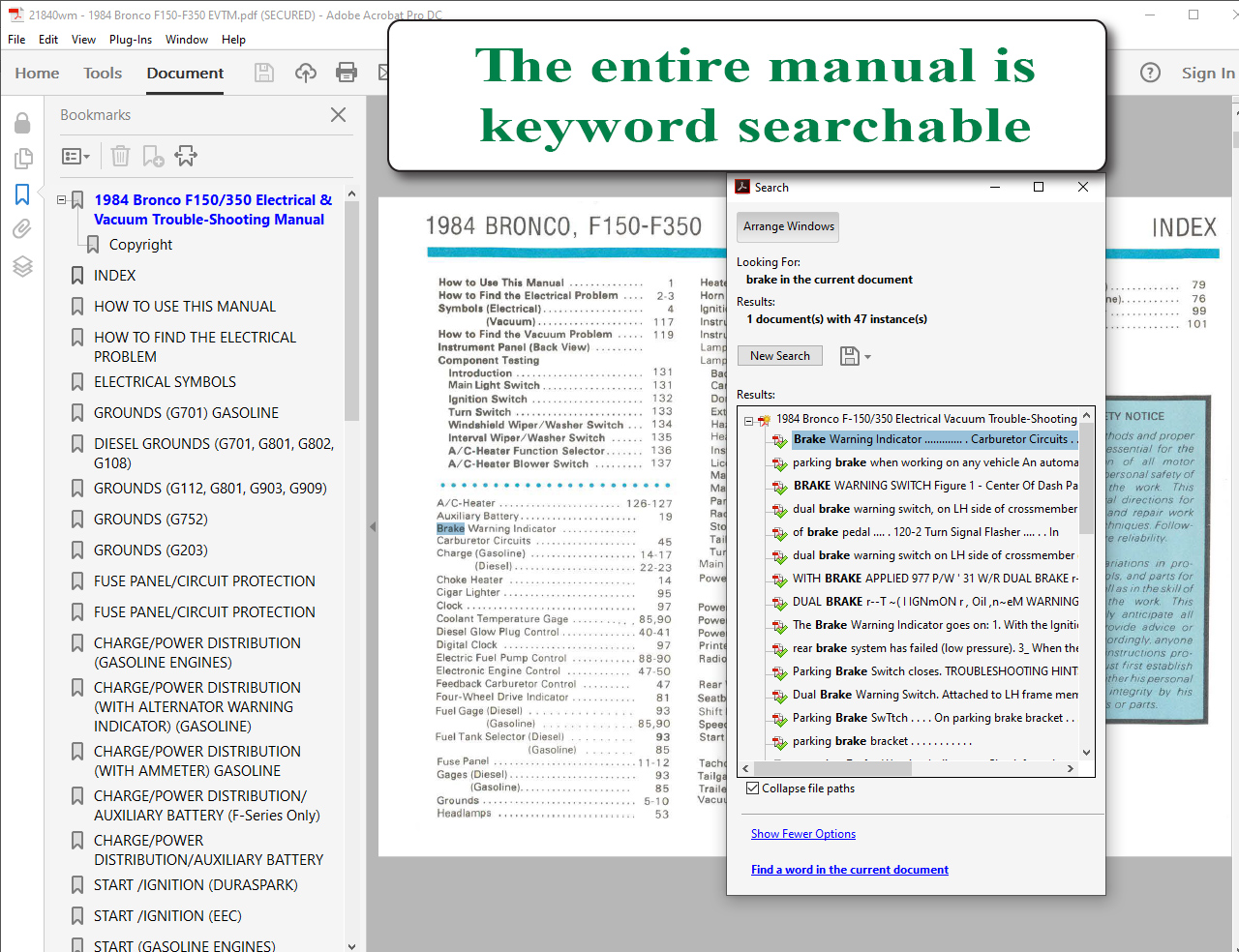Click the GROUNDS (G752) bookmark icon
Image resolution: width=1239 pixels, height=952 pixels.
77,520
